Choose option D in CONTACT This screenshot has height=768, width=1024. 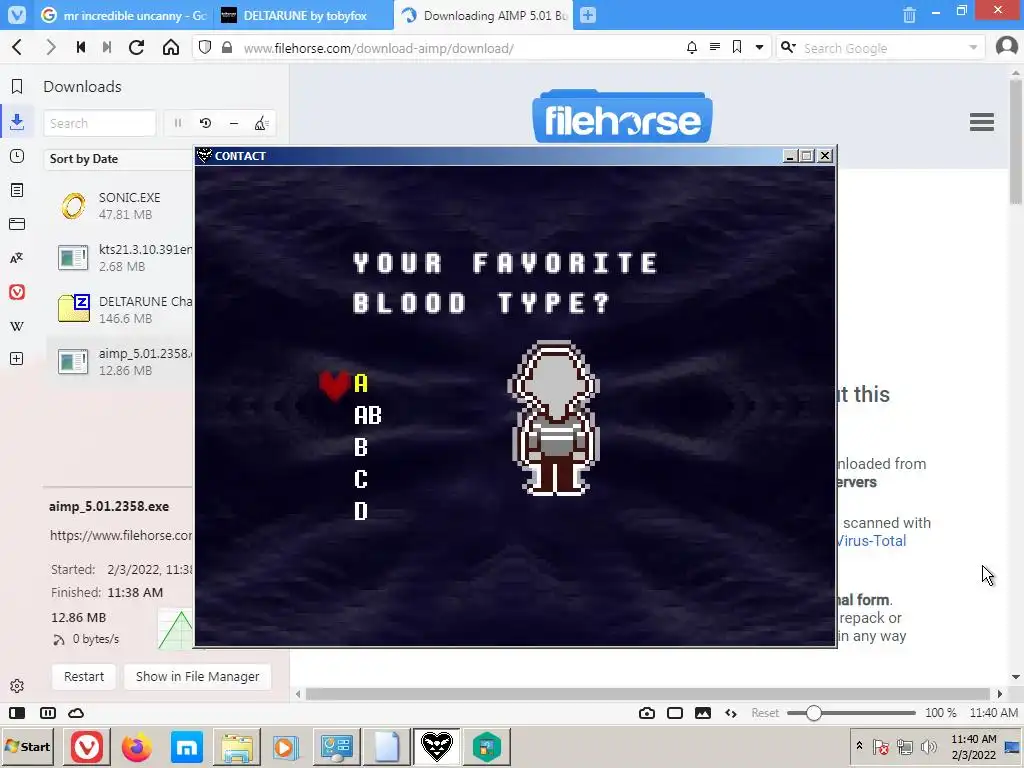coord(360,511)
